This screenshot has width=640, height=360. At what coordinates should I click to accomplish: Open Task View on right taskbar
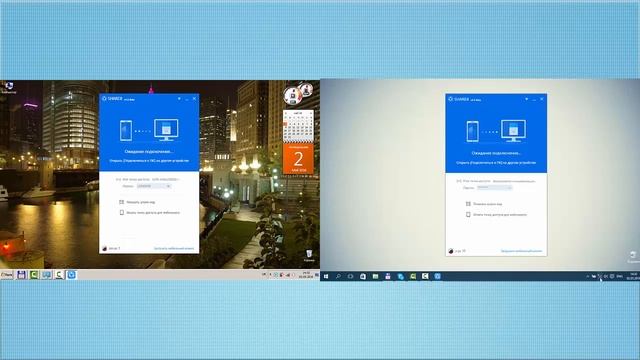[x=351, y=277]
